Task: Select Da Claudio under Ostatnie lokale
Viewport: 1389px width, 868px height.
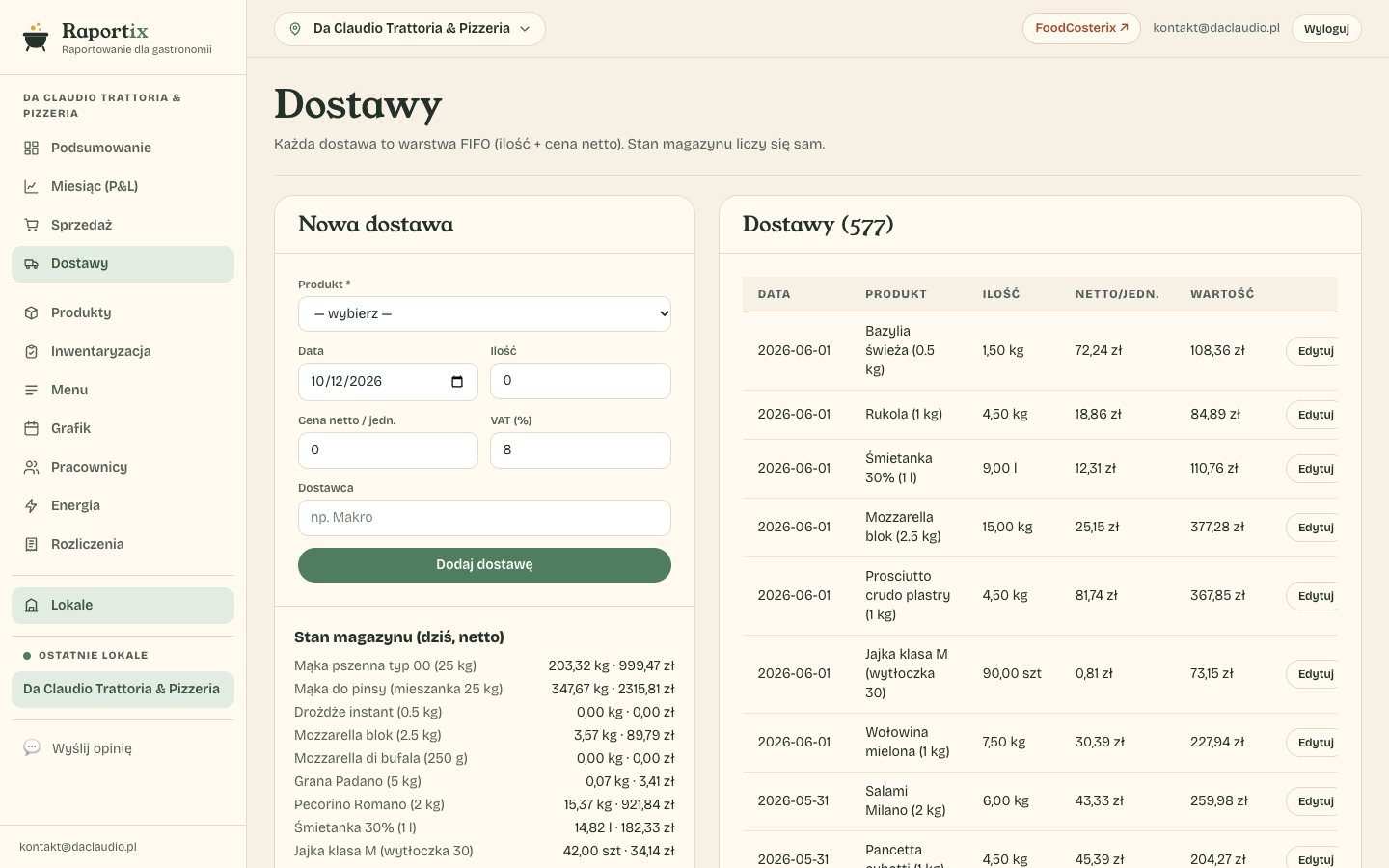Action: tap(123, 690)
